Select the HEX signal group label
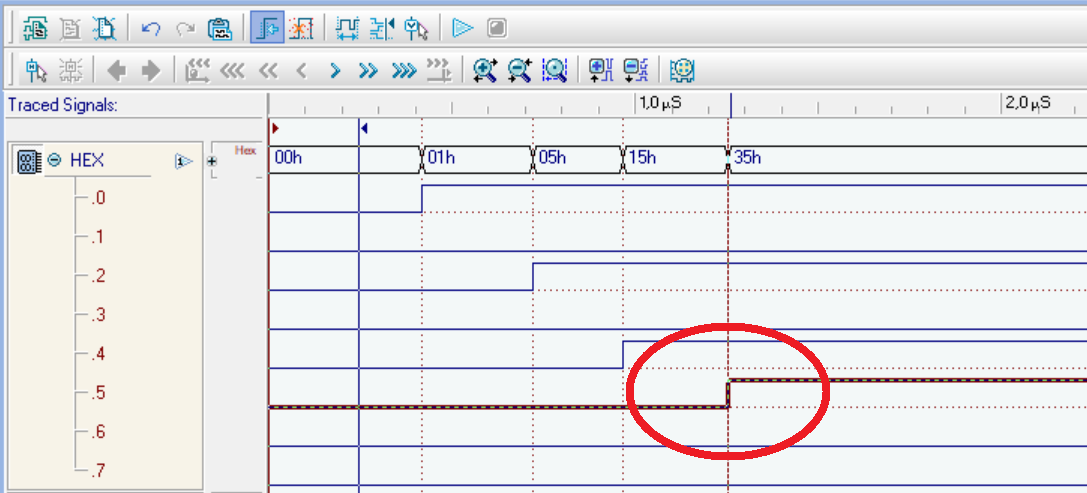The width and height of the screenshot is (1087, 493). click(87, 161)
